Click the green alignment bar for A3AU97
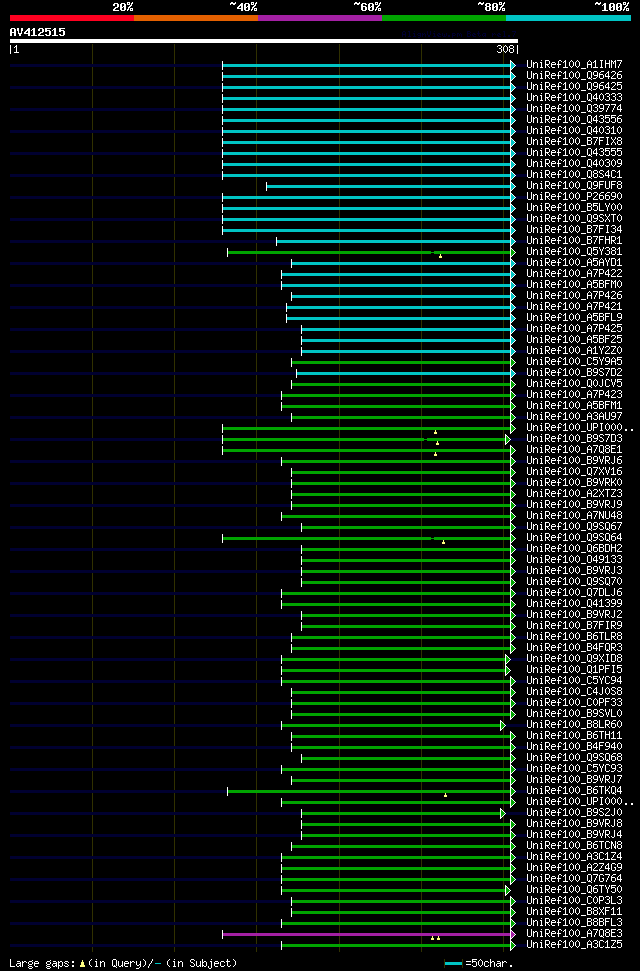 [401, 417]
